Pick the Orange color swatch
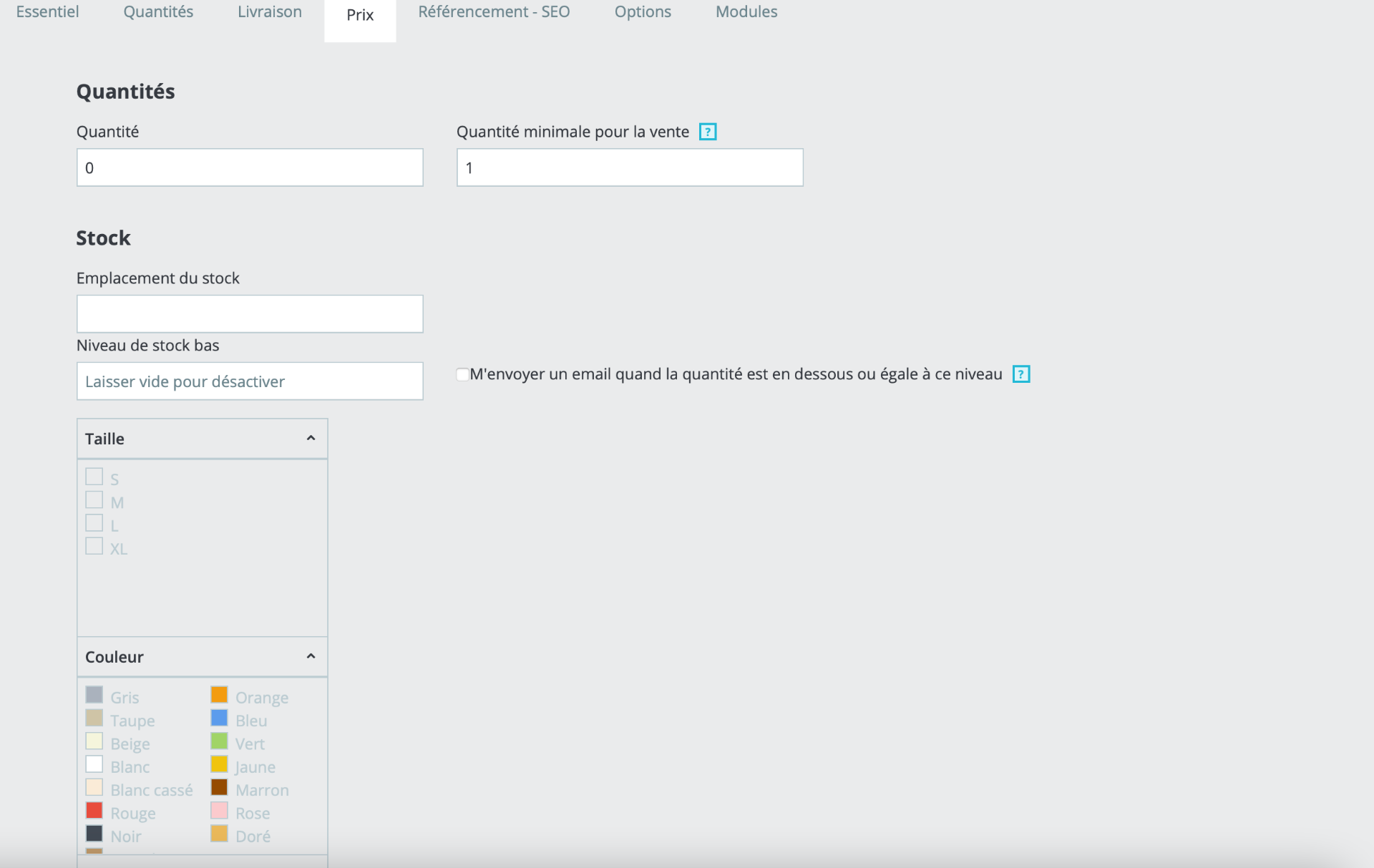 [x=219, y=694]
